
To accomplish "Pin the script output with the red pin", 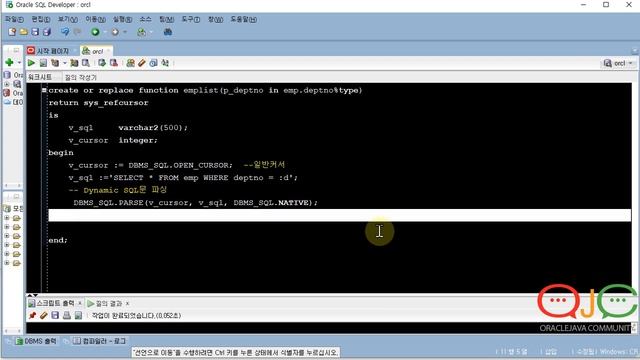I will [32, 316].
